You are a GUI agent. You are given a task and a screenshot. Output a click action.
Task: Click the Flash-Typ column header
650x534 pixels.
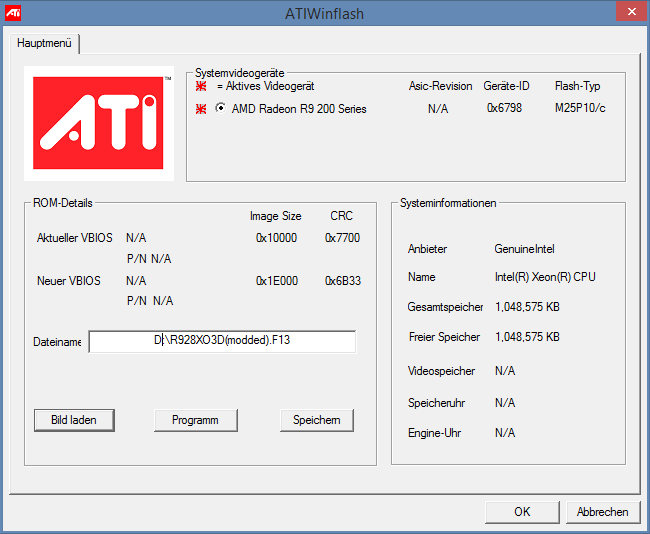[x=577, y=86]
